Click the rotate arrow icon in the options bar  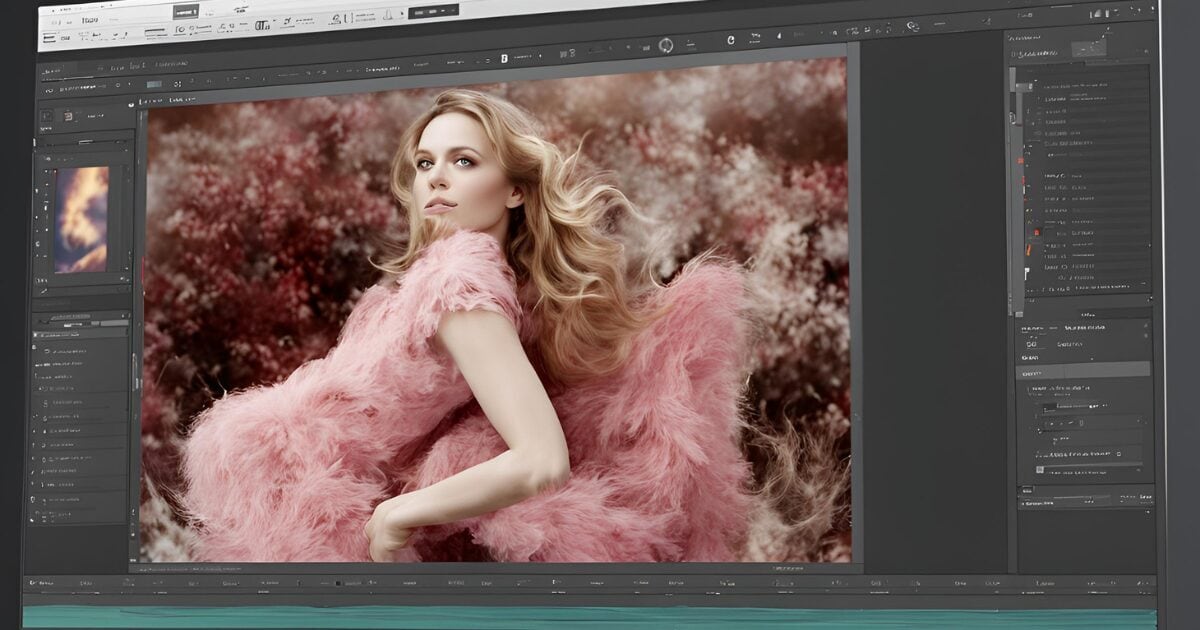[730, 40]
